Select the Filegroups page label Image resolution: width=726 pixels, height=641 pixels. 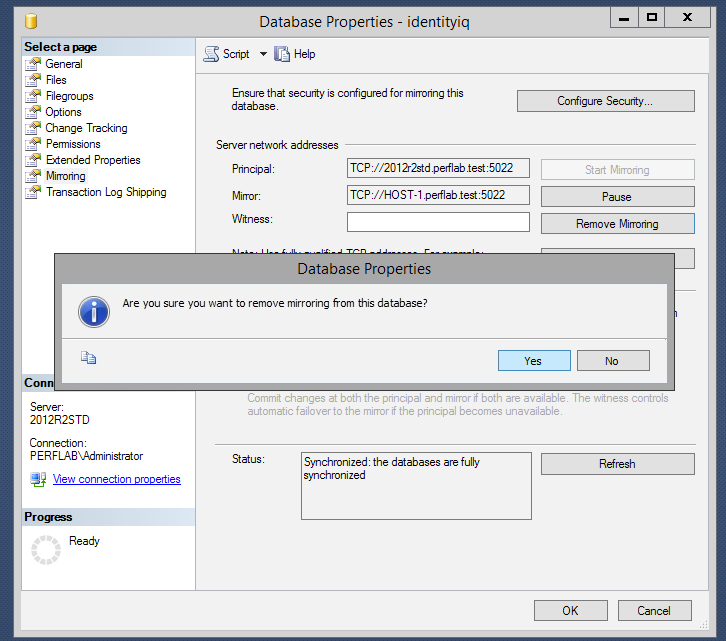(x=69, y=96)
